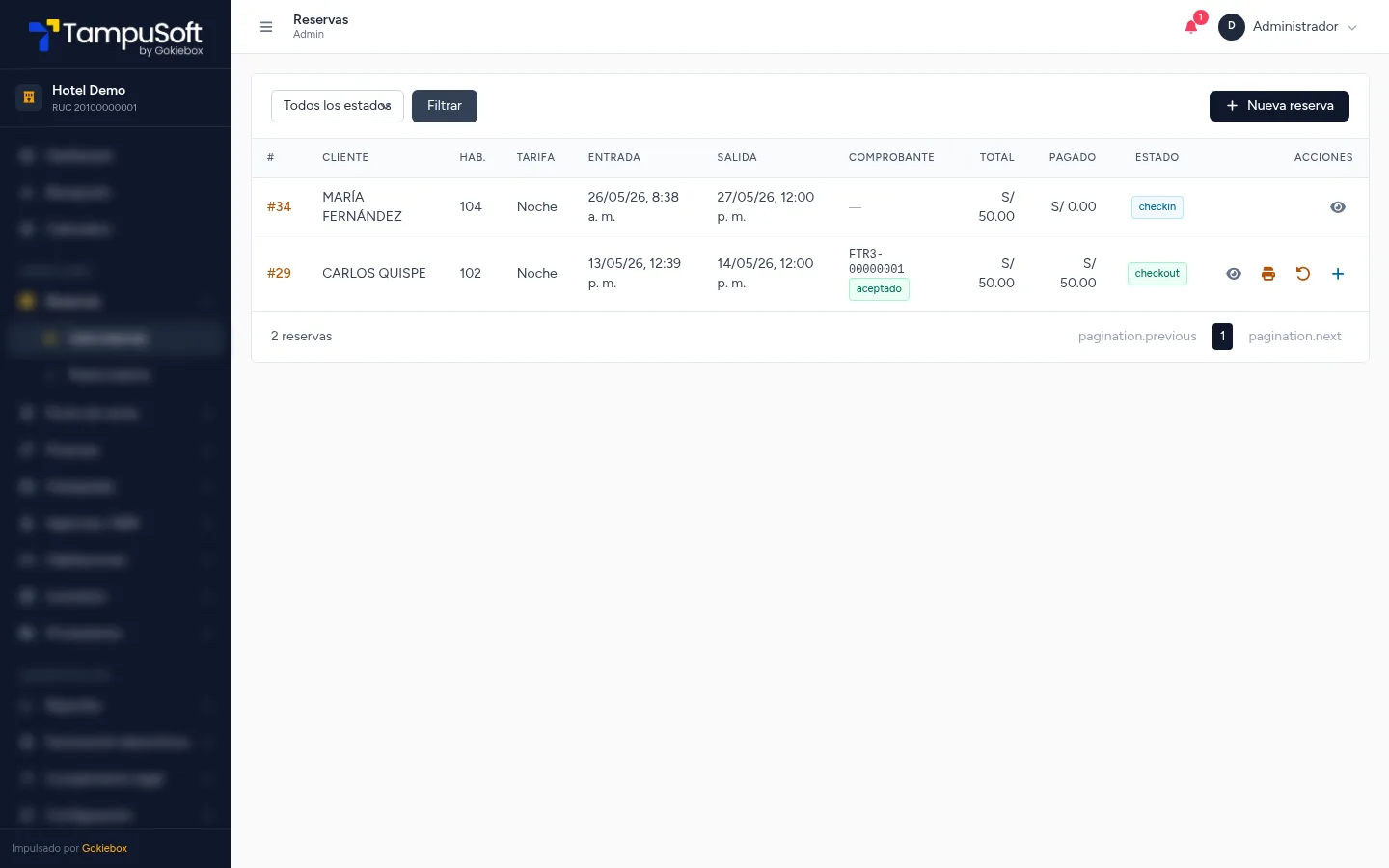1389x868 pixels.
Task: Select page 1 in pagination
Action: point(1222,337)
